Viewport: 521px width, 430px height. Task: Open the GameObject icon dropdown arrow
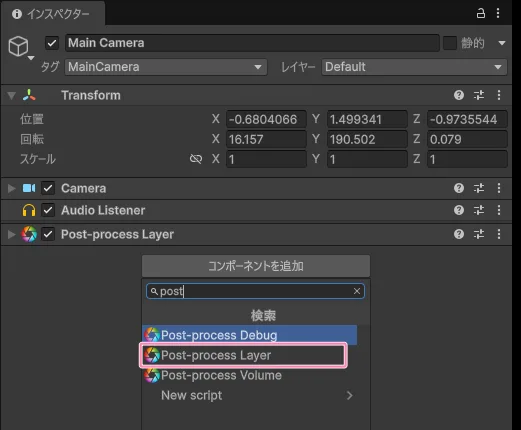[31, 58]
